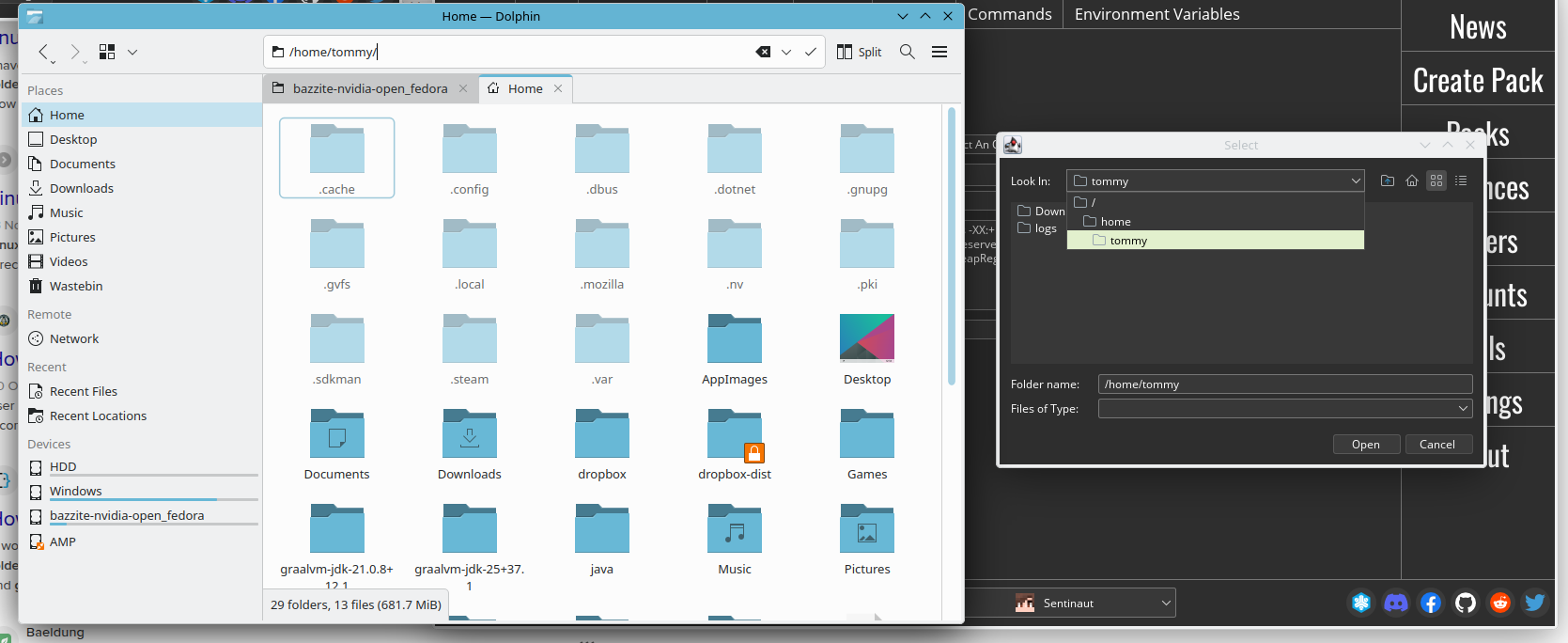Open the HDD device

click(141, 467)
